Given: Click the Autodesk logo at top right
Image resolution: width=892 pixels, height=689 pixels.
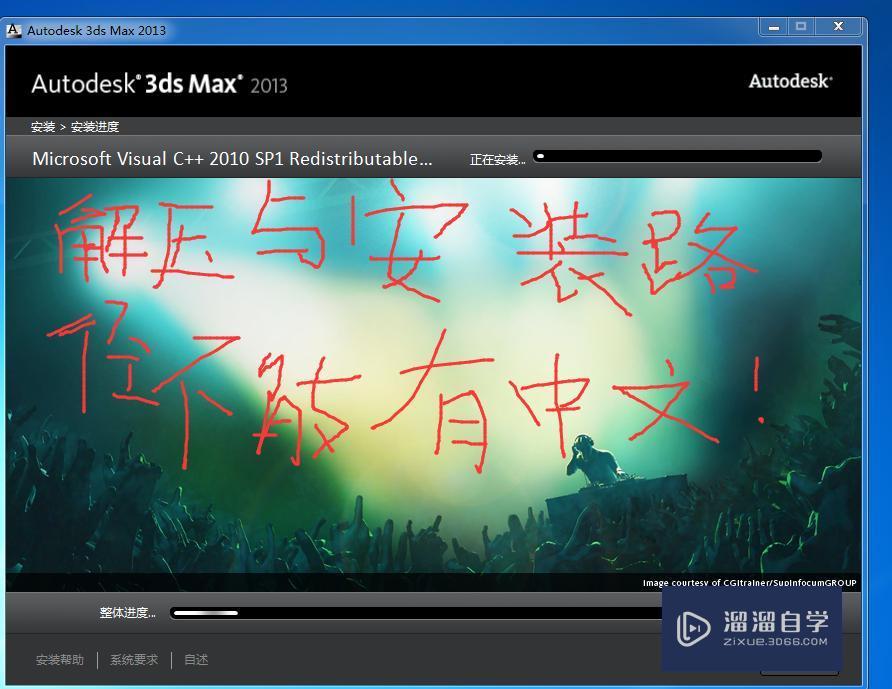Looking at the screenshot, I should [x=789, y=80].
